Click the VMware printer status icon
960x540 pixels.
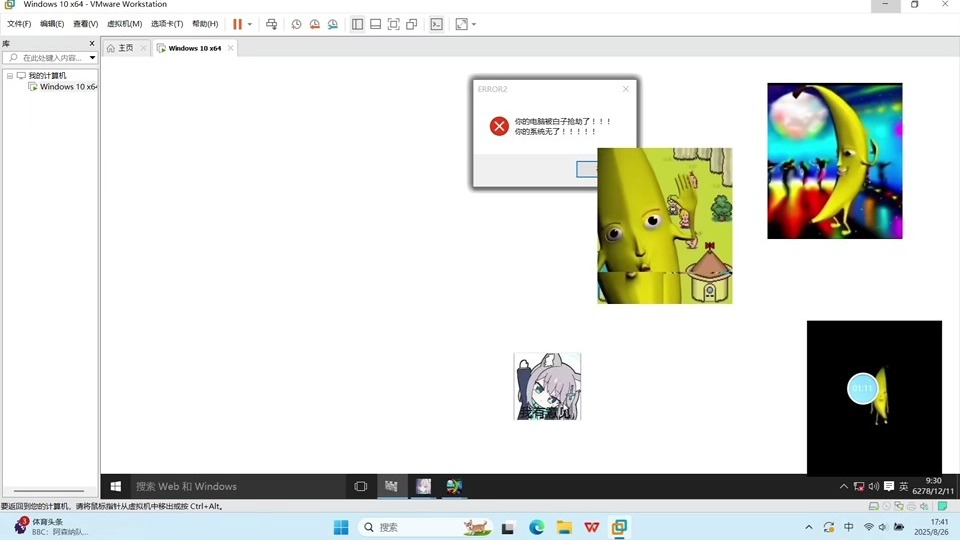point(912,506)
